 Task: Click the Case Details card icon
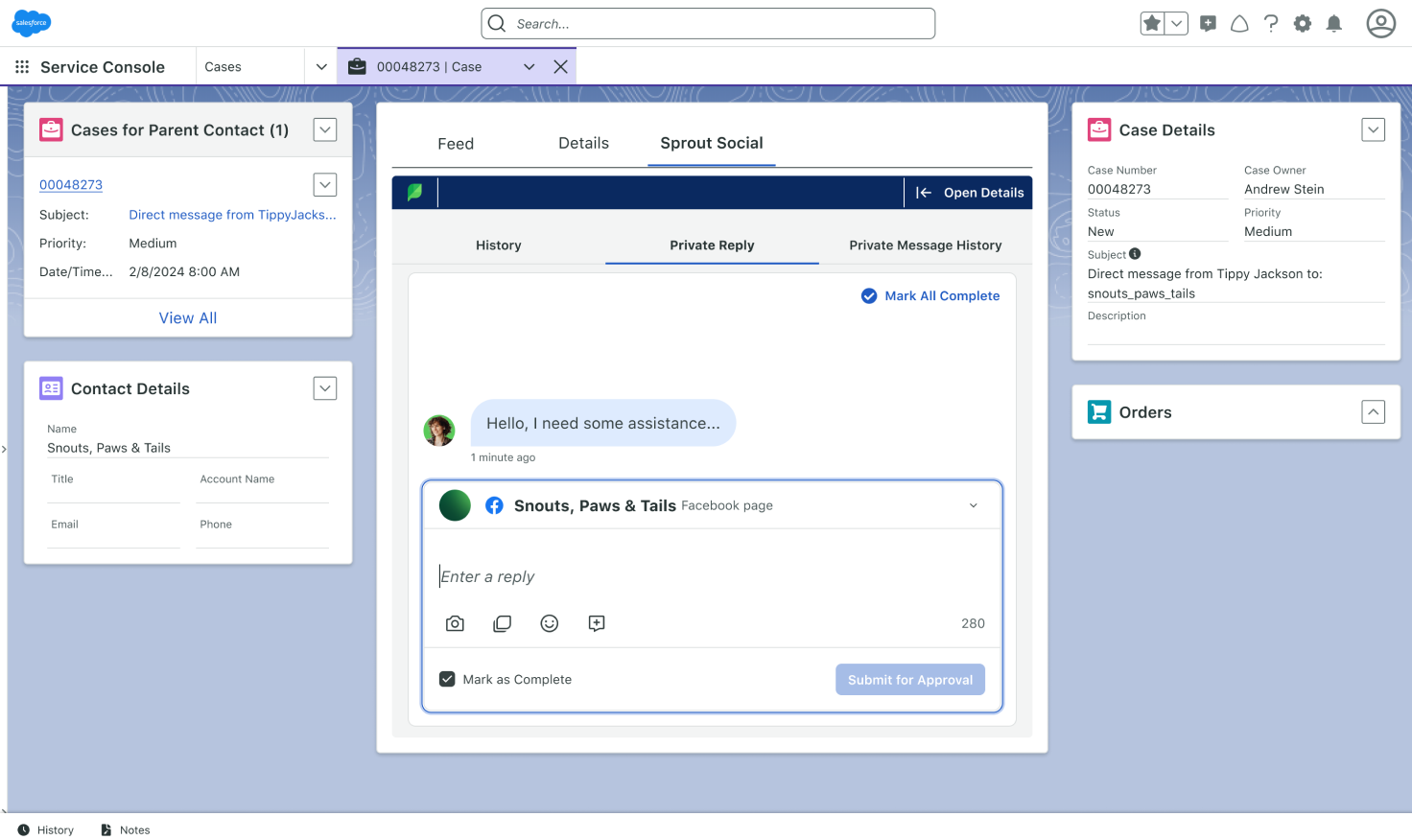pyautogui.click(x=1099, y=129)
